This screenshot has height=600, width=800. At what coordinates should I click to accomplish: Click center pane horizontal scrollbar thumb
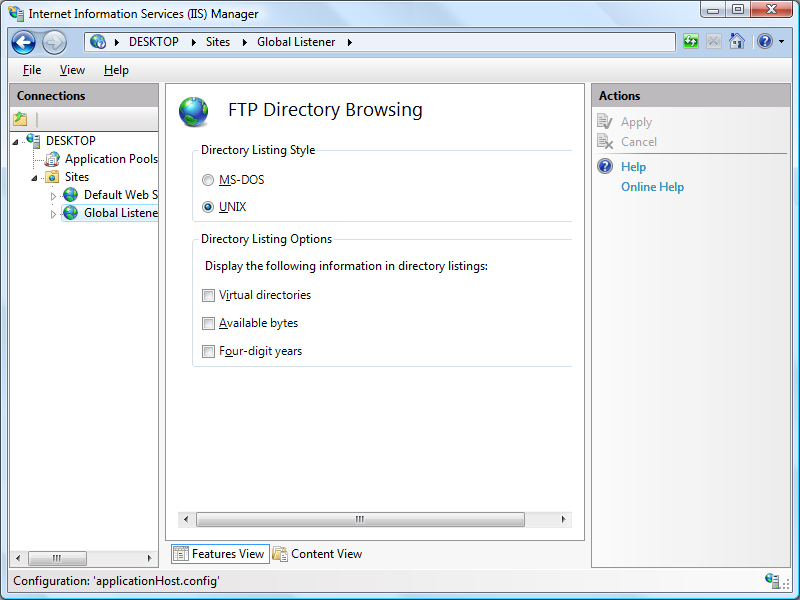pos(360,519)
